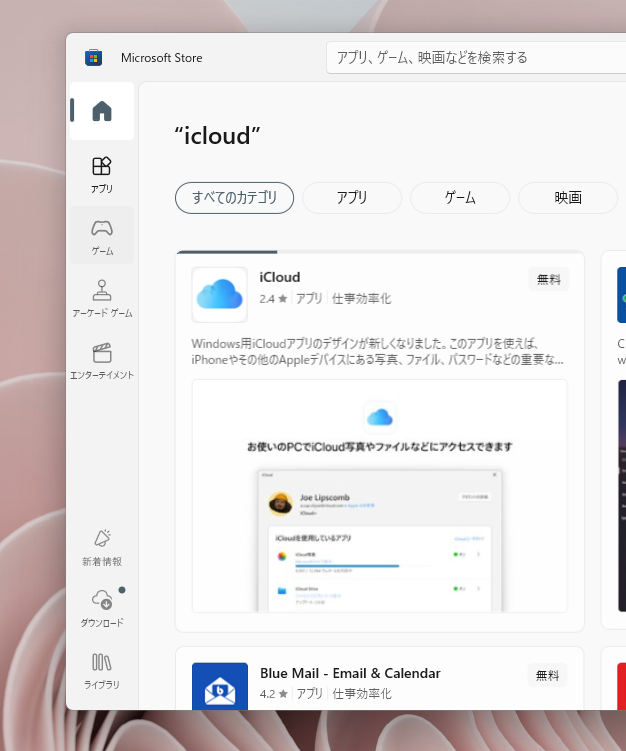
Task: Open the iCloud app title
Action: 280,277
